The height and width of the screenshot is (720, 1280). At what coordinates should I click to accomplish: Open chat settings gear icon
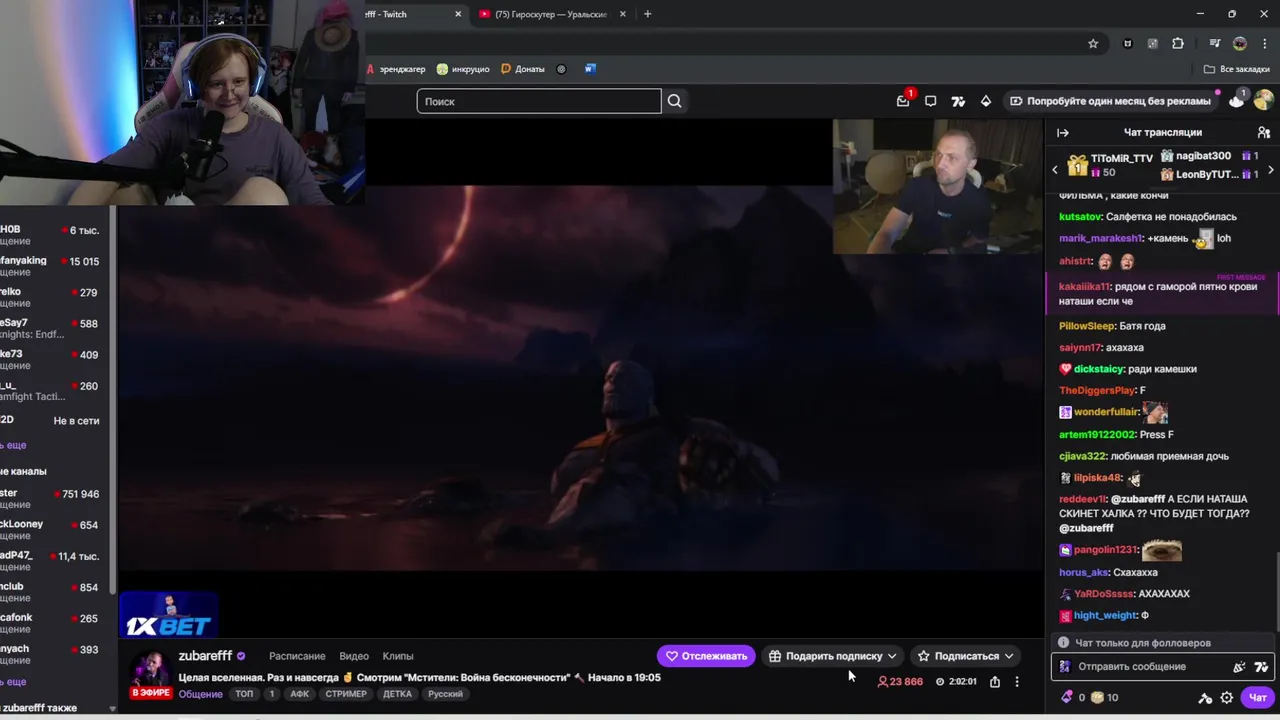click(1227, 698)
